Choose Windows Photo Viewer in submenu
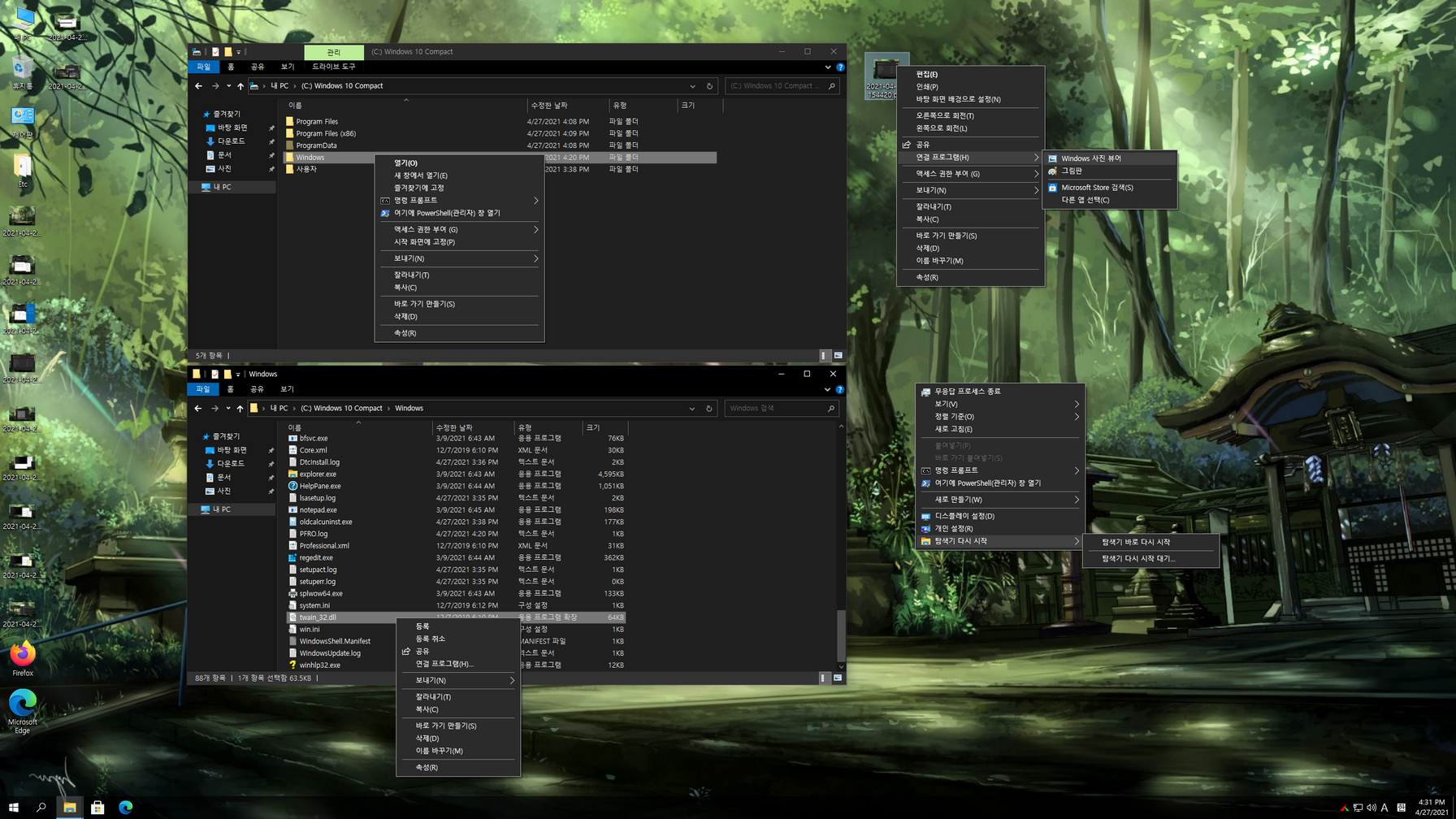Viewport: 1456px width, 819px height. [x=1109, y=158]
